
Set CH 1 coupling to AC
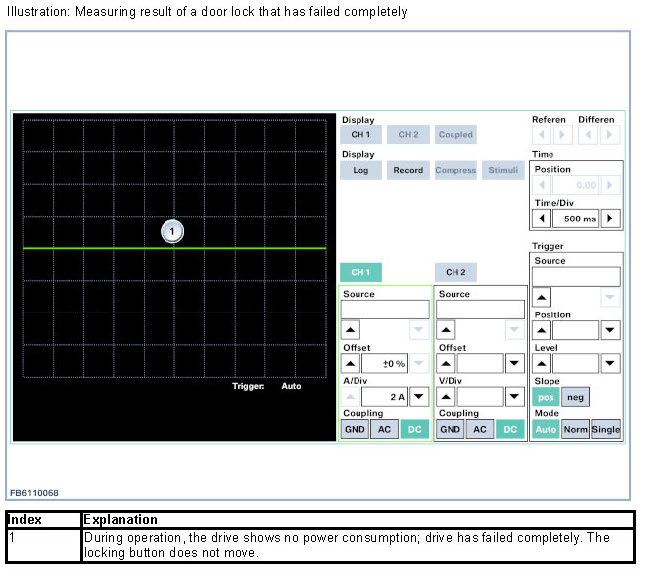pos(384,429)
